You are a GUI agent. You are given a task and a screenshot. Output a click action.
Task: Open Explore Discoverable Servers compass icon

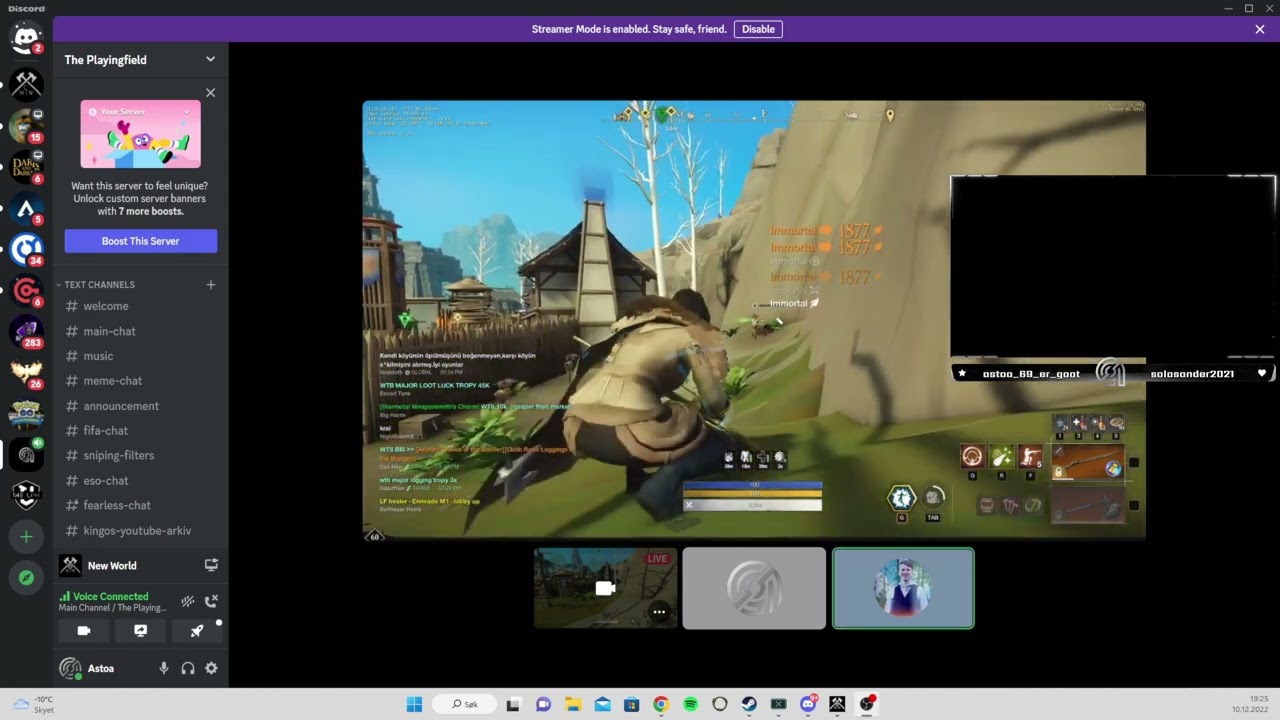pyautogui.click(x=26, y=578)
